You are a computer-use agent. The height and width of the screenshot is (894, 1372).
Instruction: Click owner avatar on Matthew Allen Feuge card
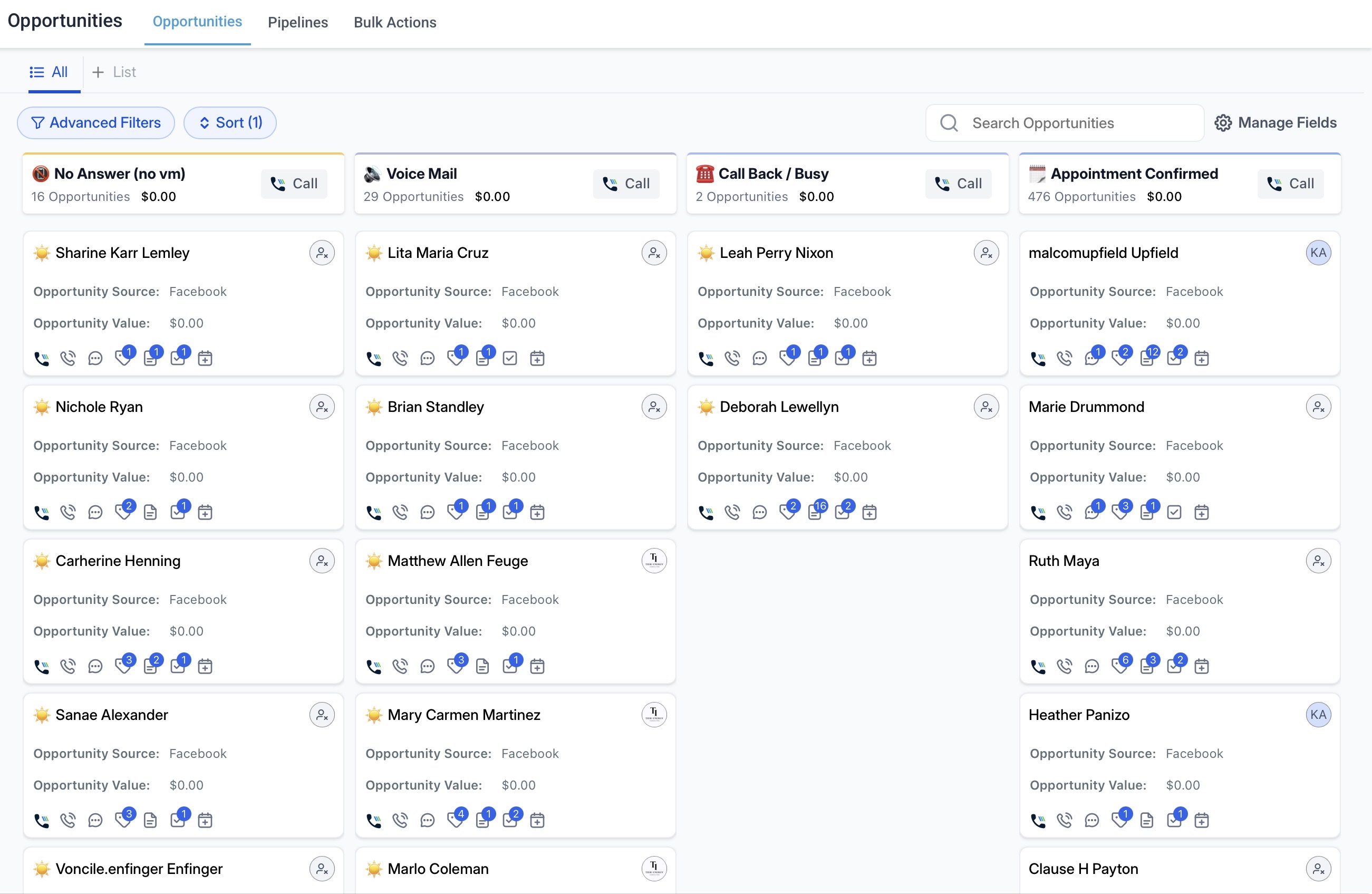[654, 561]
